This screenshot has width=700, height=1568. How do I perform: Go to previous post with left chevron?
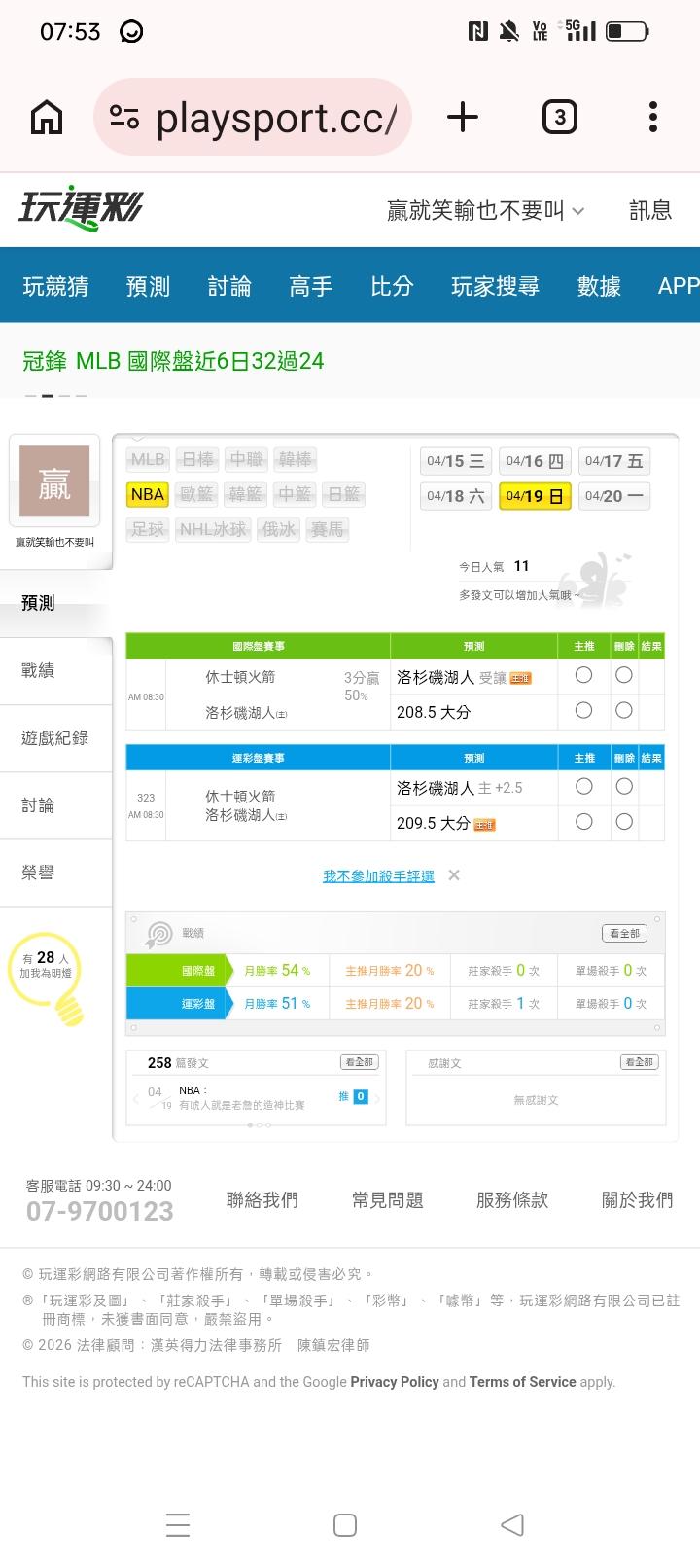point(135,1098)
